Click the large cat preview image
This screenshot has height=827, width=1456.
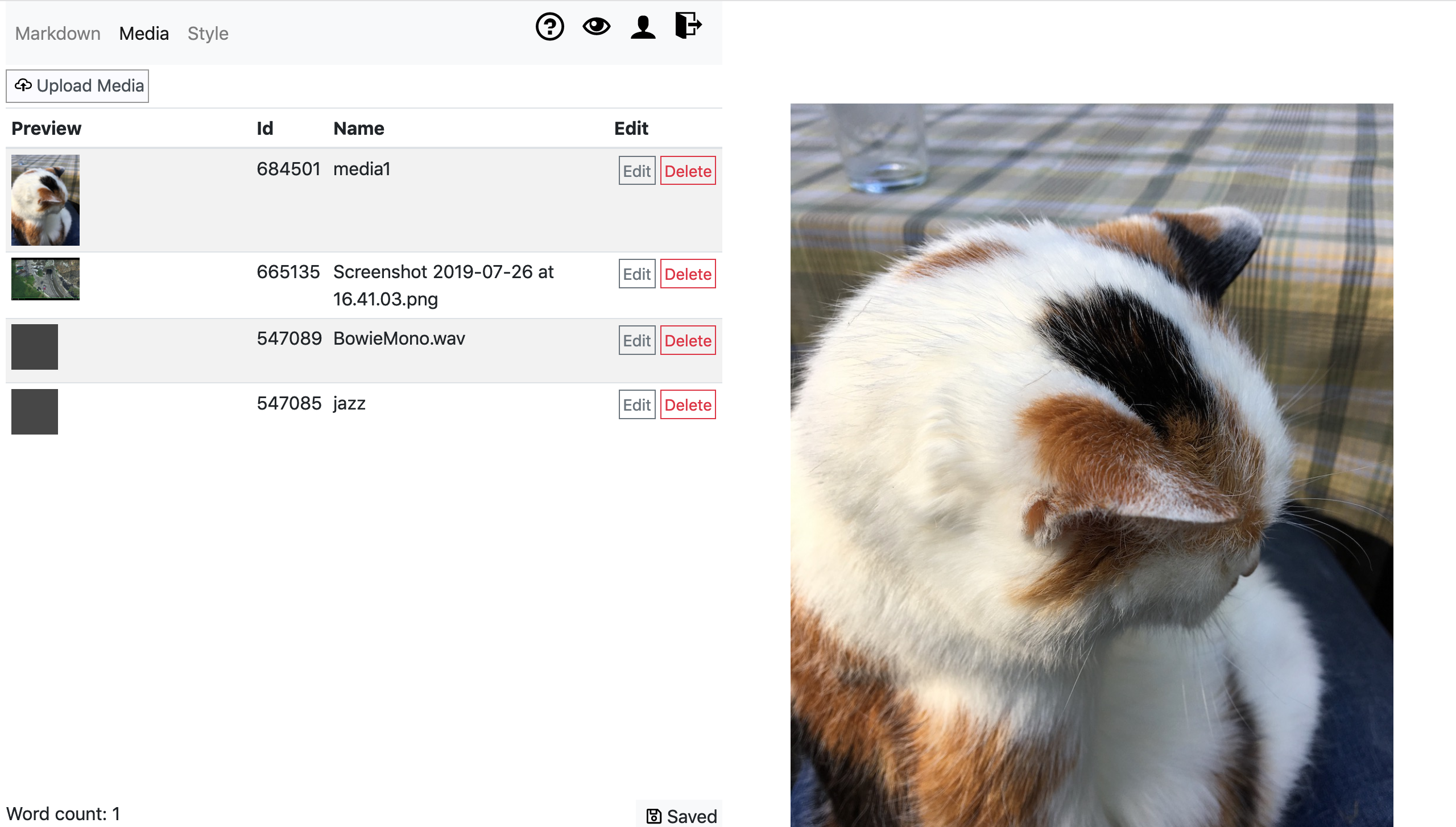(x=1091, y=465)
